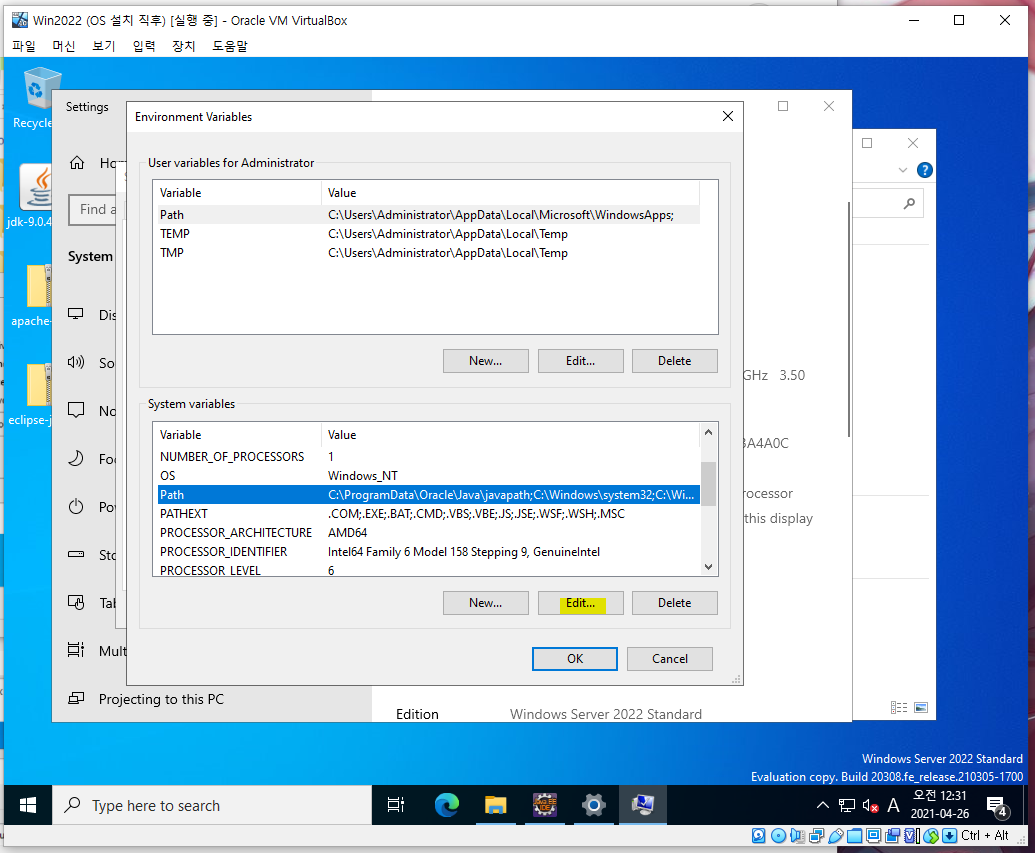The image size is (1035, 853).
Task: Select the jdk-9.0.4 installer icon
Action: (x=33, y=196)
